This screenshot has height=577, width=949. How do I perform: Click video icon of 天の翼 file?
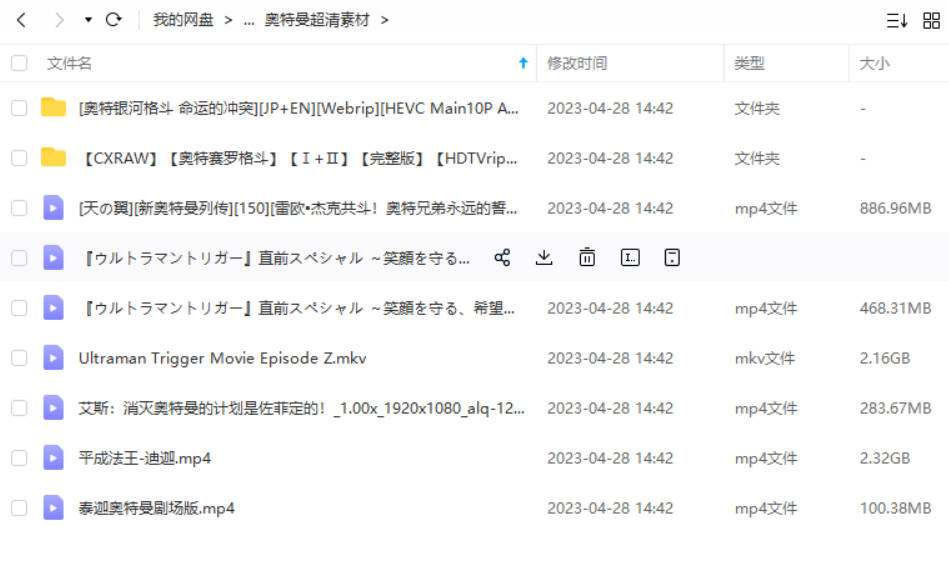53,208
